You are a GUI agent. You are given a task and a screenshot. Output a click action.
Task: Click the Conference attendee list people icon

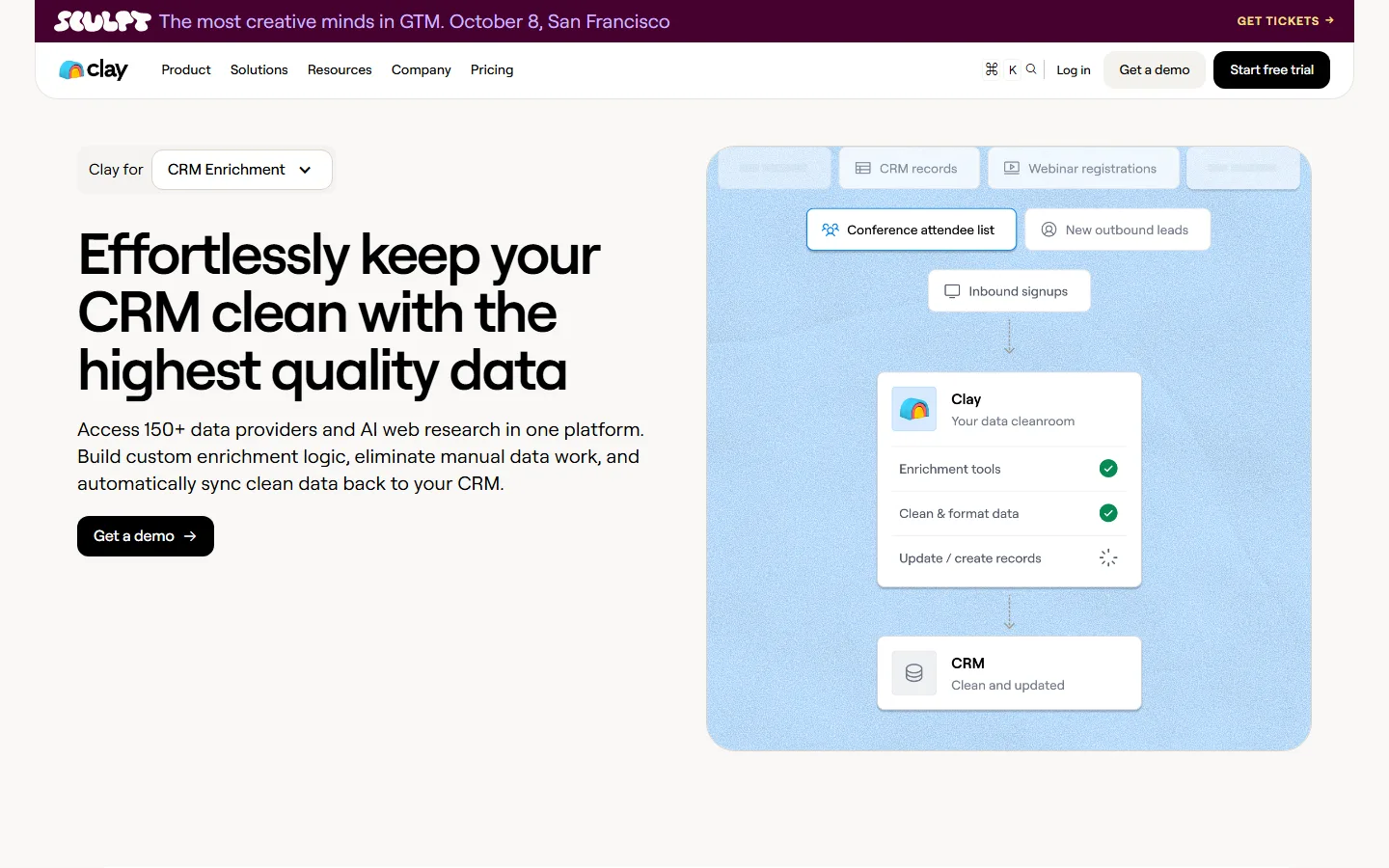831,230
